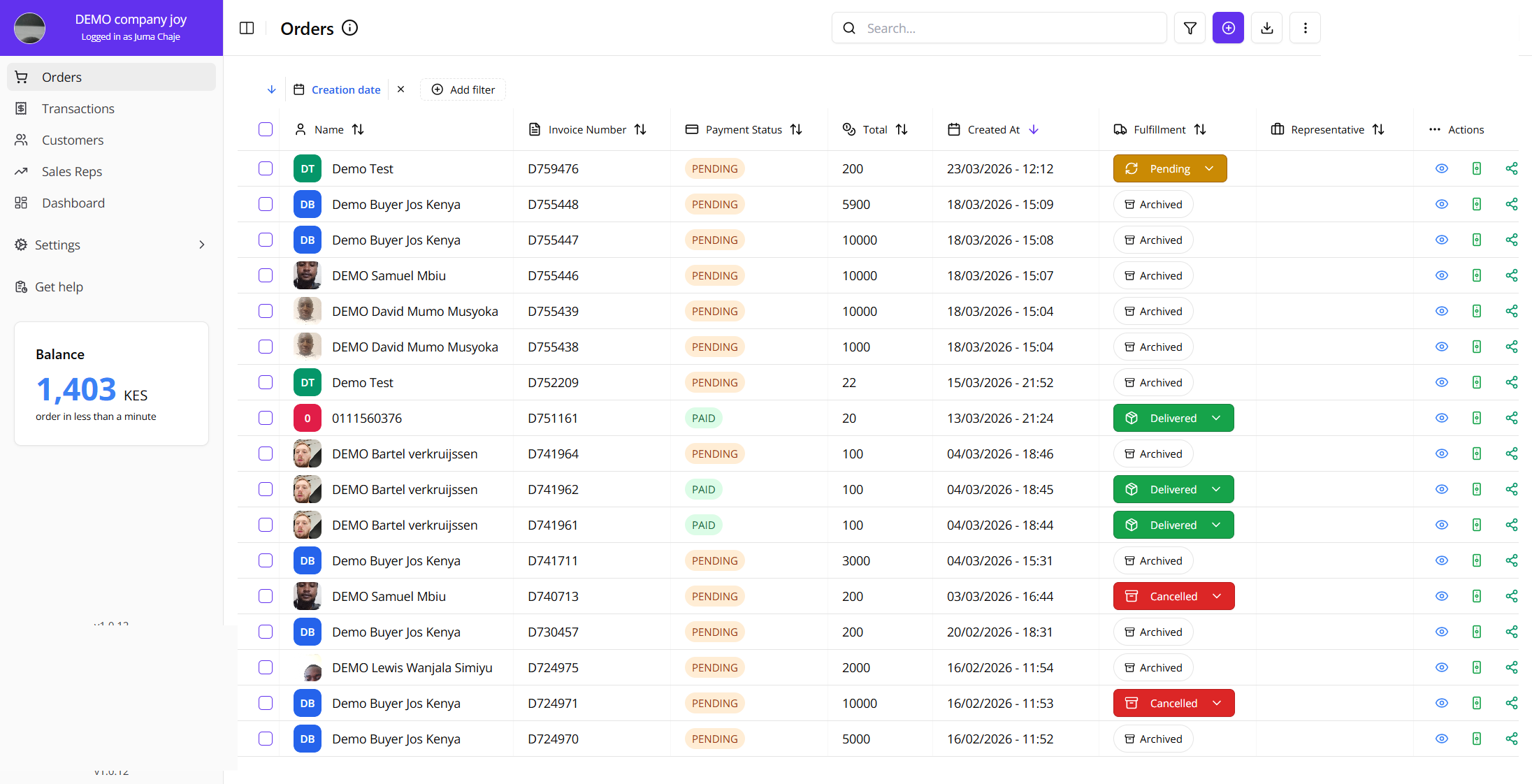Open the three-dot overflow menu
Image resolution: width=1532 pixels, height=784 pixels.
point(1305,28)
